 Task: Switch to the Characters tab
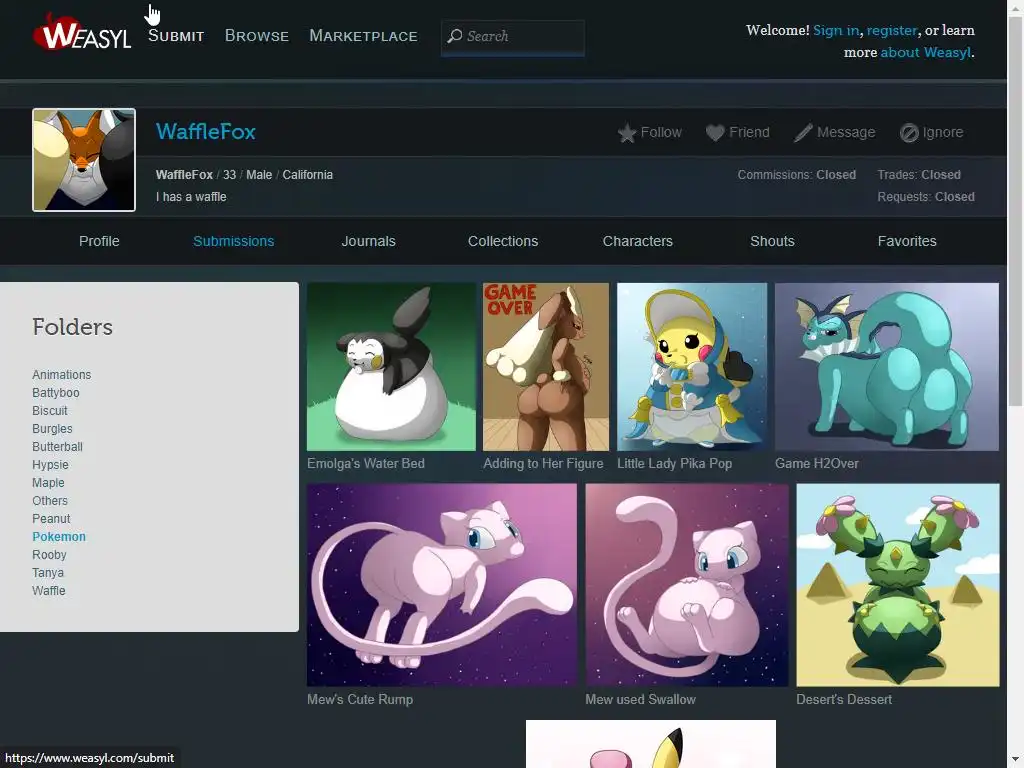(637, 241)
